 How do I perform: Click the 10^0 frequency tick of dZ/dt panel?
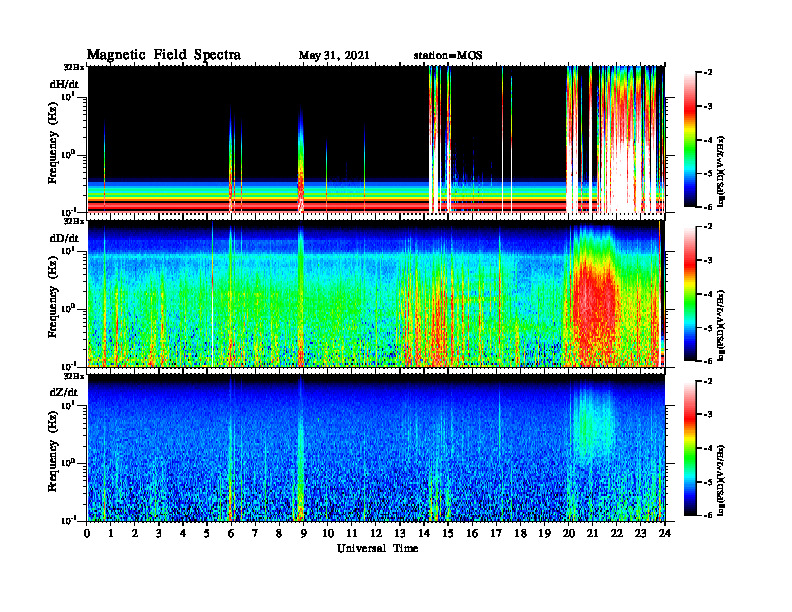pyautogui.click(x=69, y=463)
